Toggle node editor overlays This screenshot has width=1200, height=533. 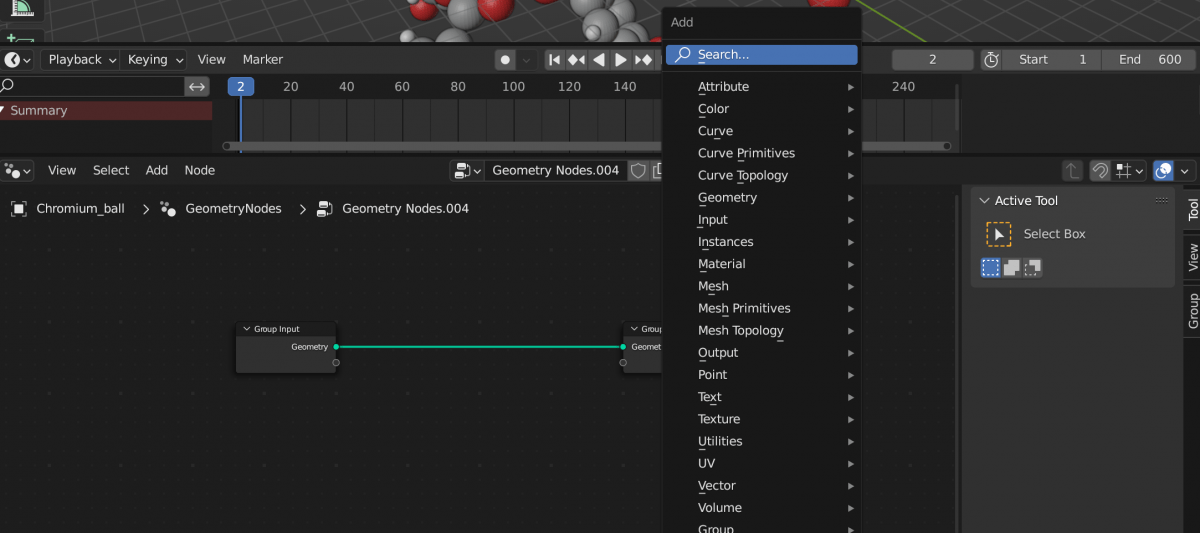point(1163,171)
